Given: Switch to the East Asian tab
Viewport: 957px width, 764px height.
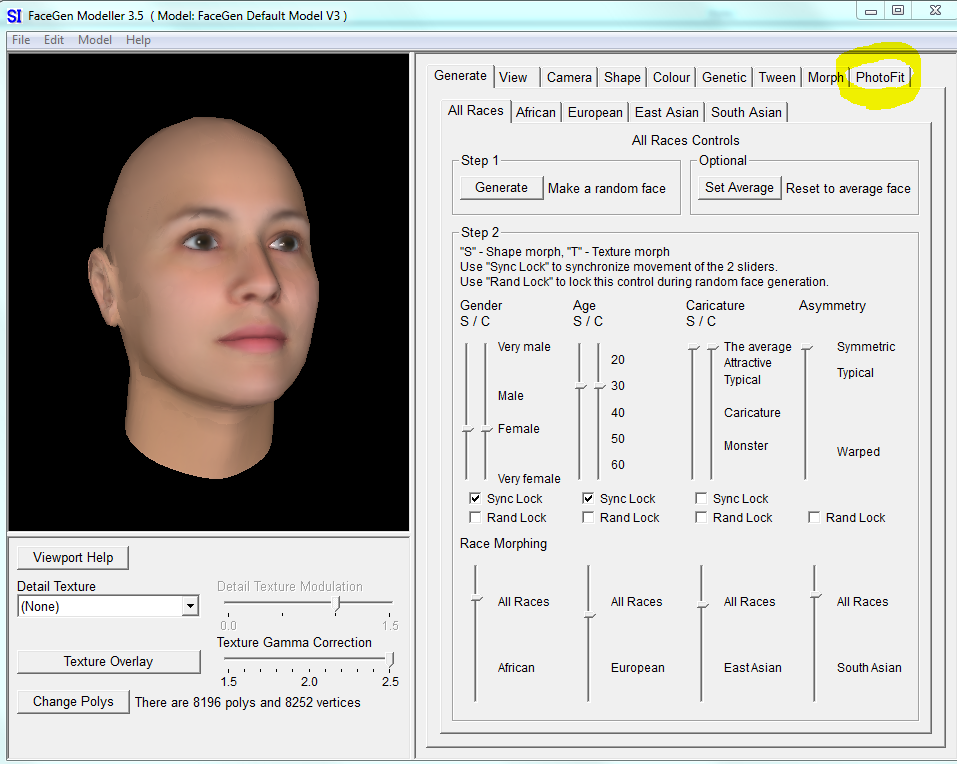Looking at the screenshot, I should pos(666,112).
